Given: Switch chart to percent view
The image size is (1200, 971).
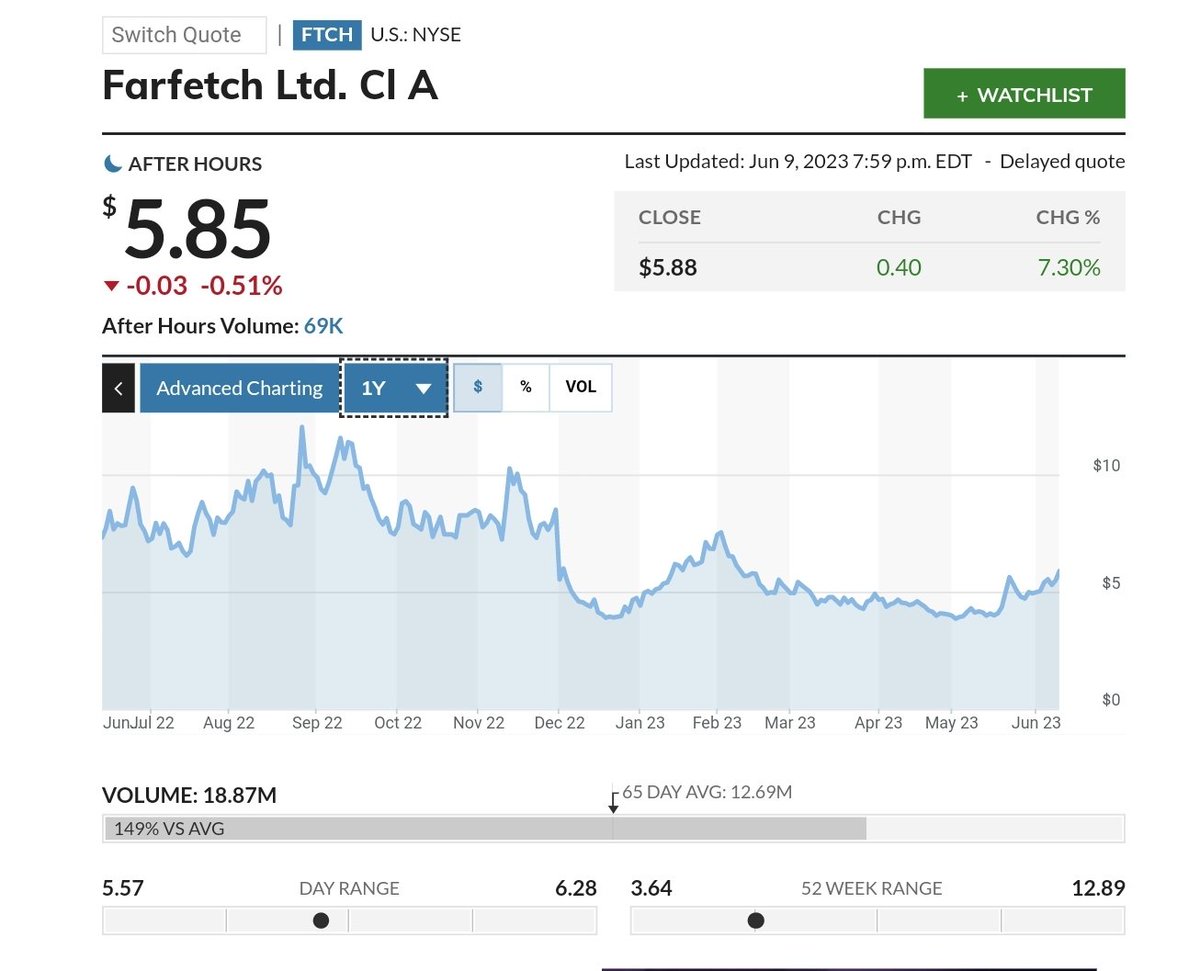Looking at the screenshot, I should pos(526,387).
